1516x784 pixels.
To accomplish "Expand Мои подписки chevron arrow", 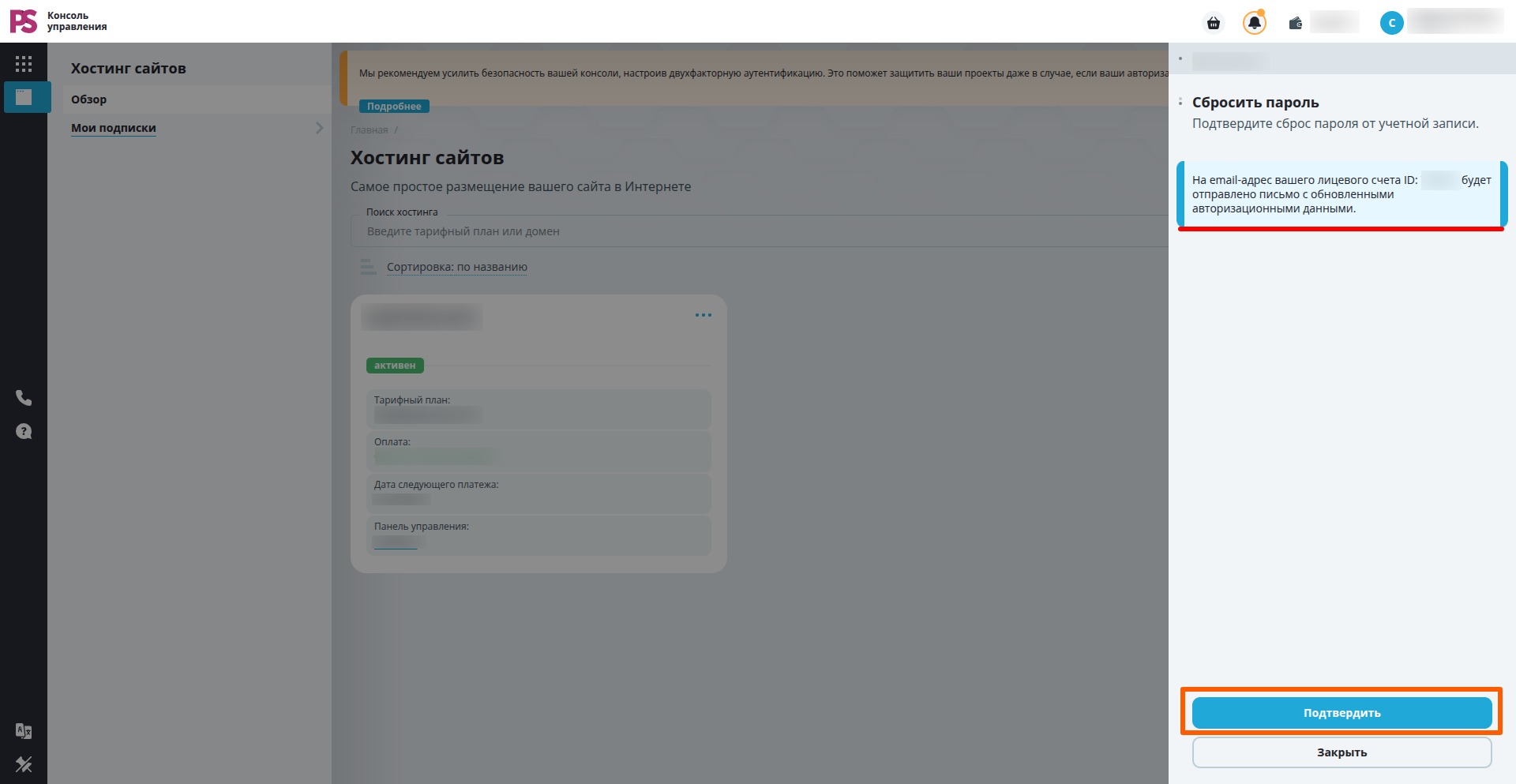I will coord(319,128).
